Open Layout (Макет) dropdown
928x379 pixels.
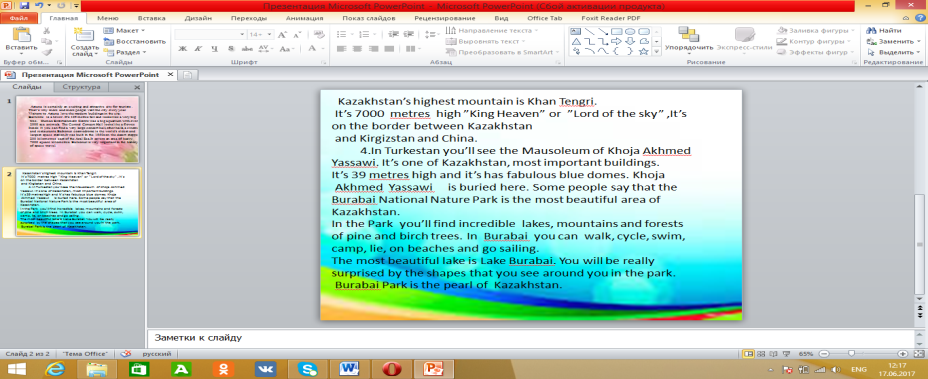[x=125, y=30]
